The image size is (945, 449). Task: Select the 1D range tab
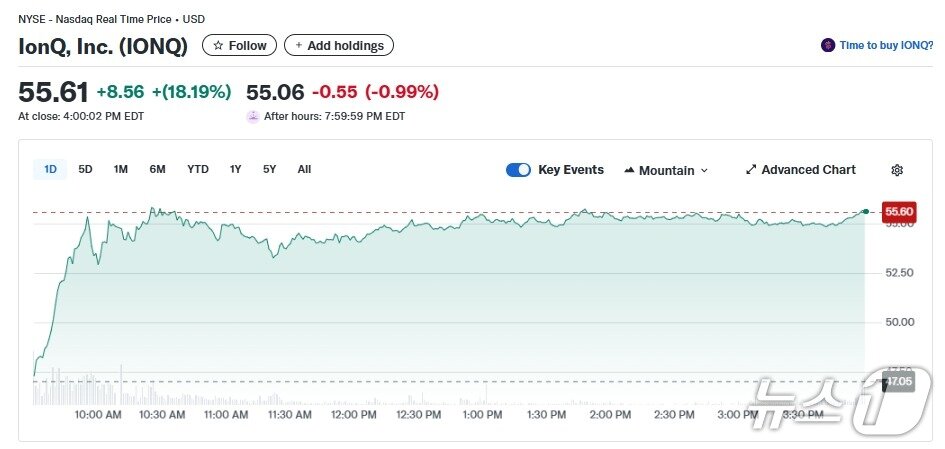pyautogui.click(x=50, y=169)
